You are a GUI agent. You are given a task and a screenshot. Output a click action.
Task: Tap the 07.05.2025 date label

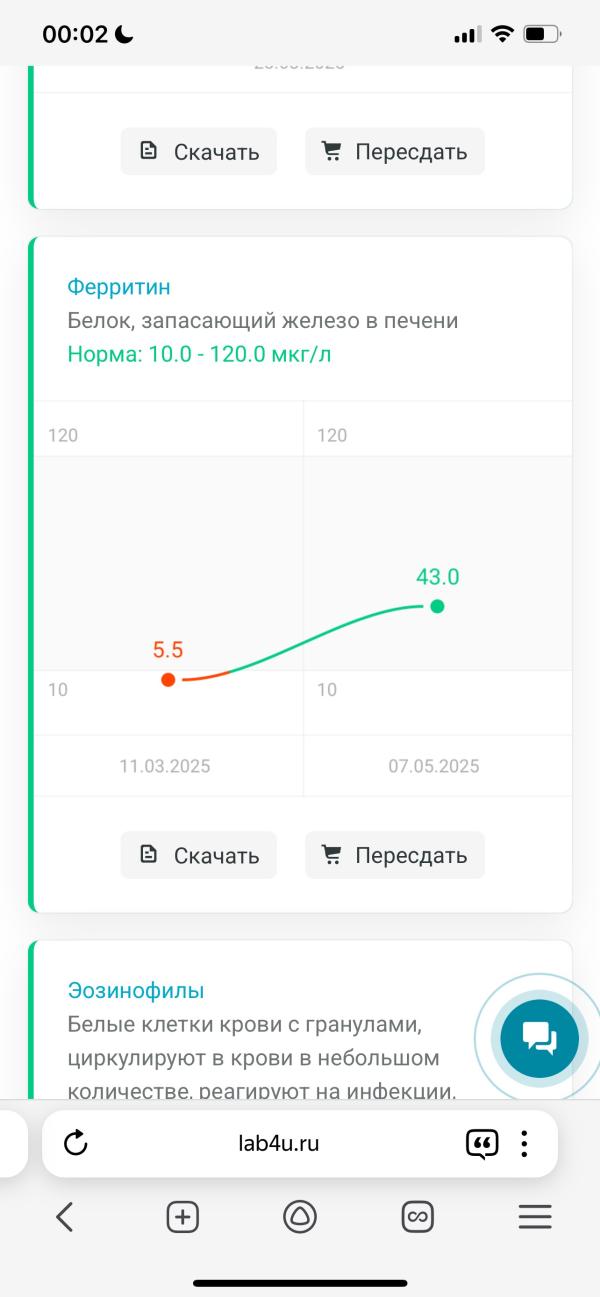(x=434, y=767)
